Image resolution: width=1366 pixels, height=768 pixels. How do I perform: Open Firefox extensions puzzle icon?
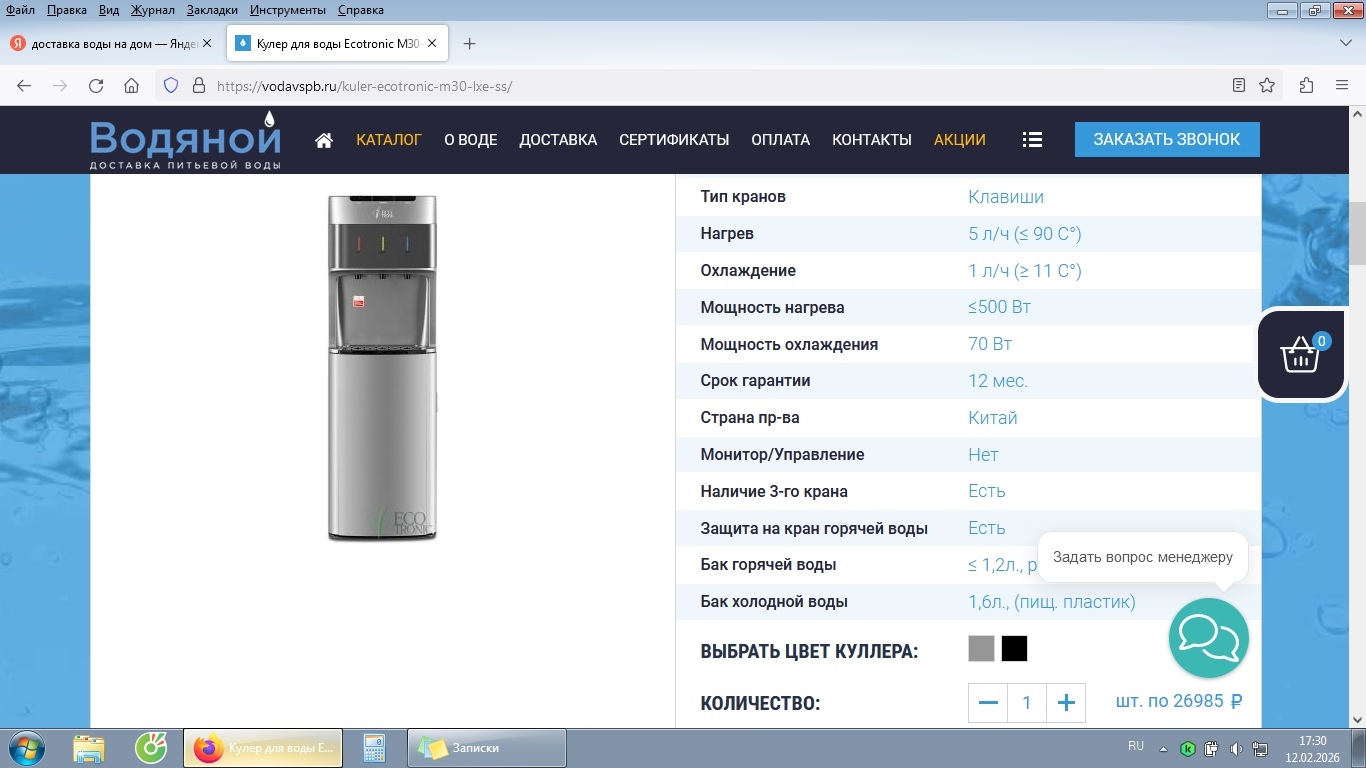(1306, 86)
